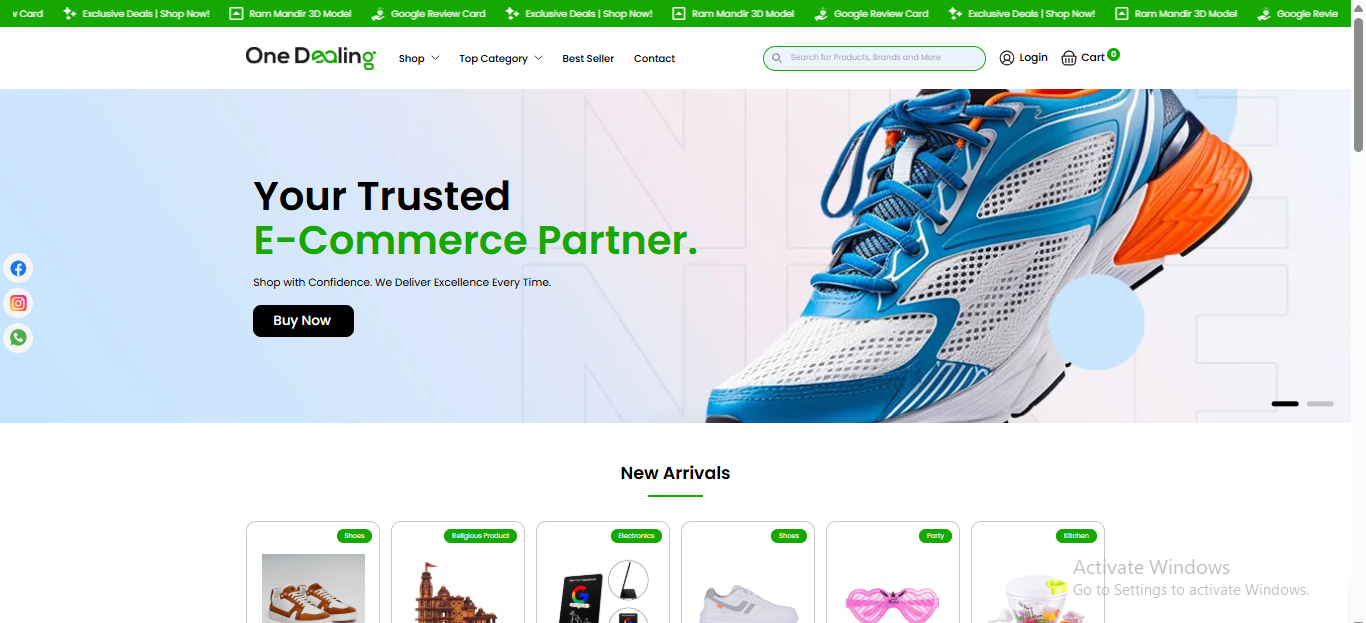The width and height of the screenshot is (1366, 623).
Task: Click the Login user profile icon
Action: click(1007, 58)
